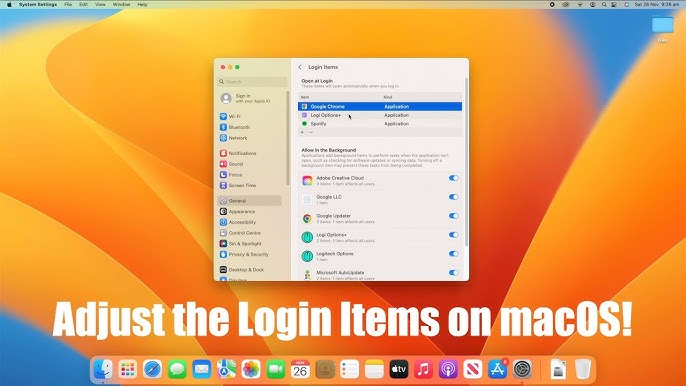Viewport: 686px width, 386px height.
Task: Open Desktop & Dock in the sidebar
Action: pos(242,270)
